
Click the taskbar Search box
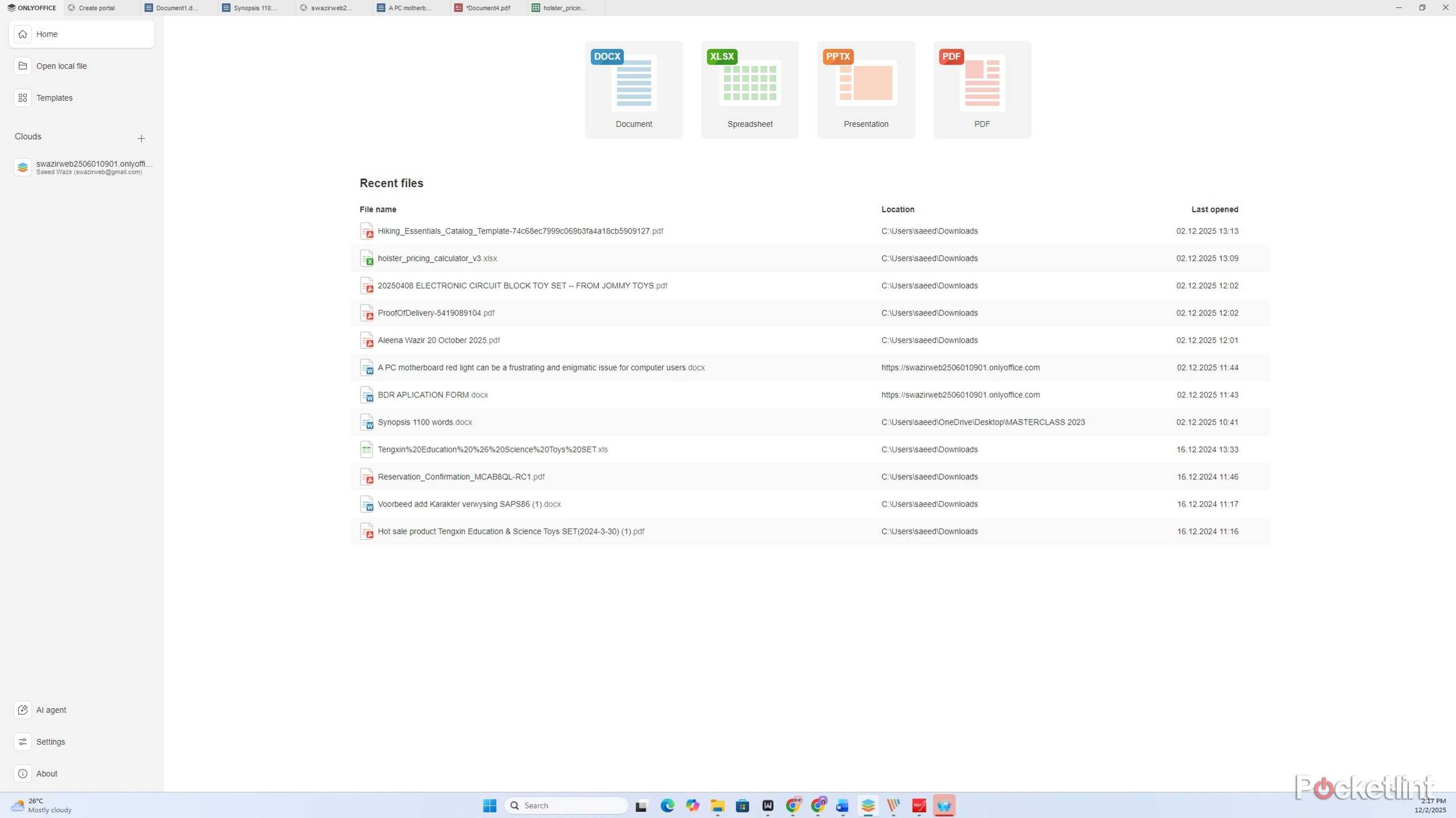(566, 805)
